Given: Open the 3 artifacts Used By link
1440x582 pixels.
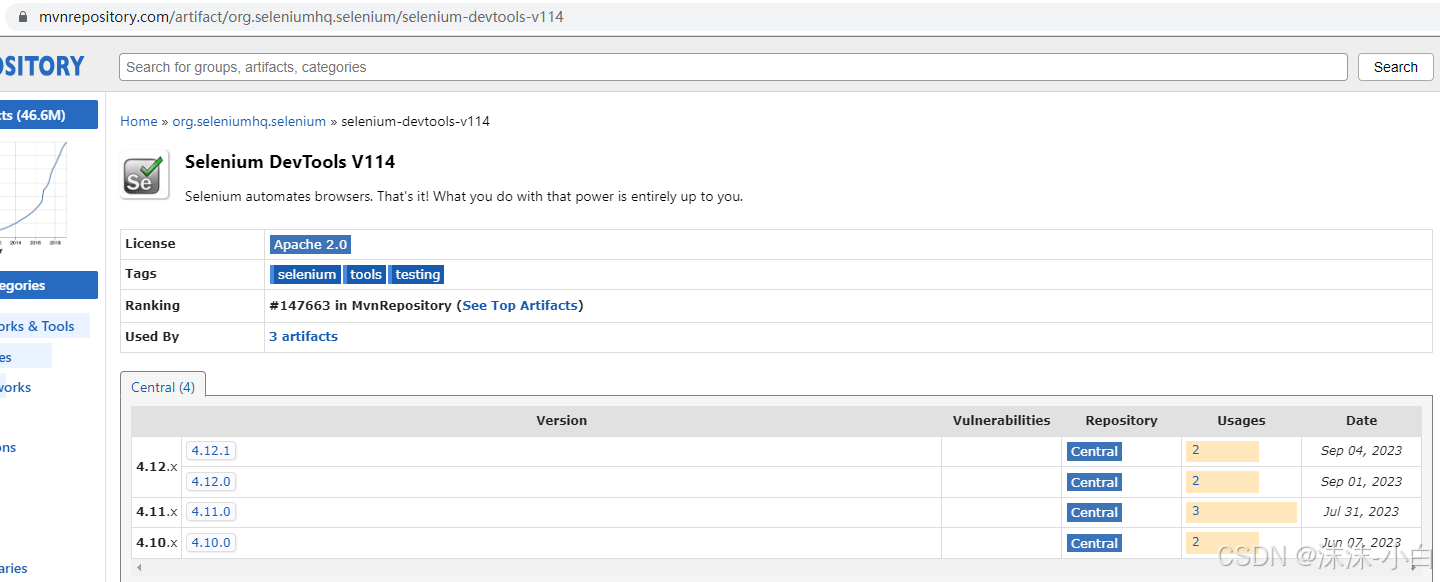Looking at the screenshot, I should [303, 336].
